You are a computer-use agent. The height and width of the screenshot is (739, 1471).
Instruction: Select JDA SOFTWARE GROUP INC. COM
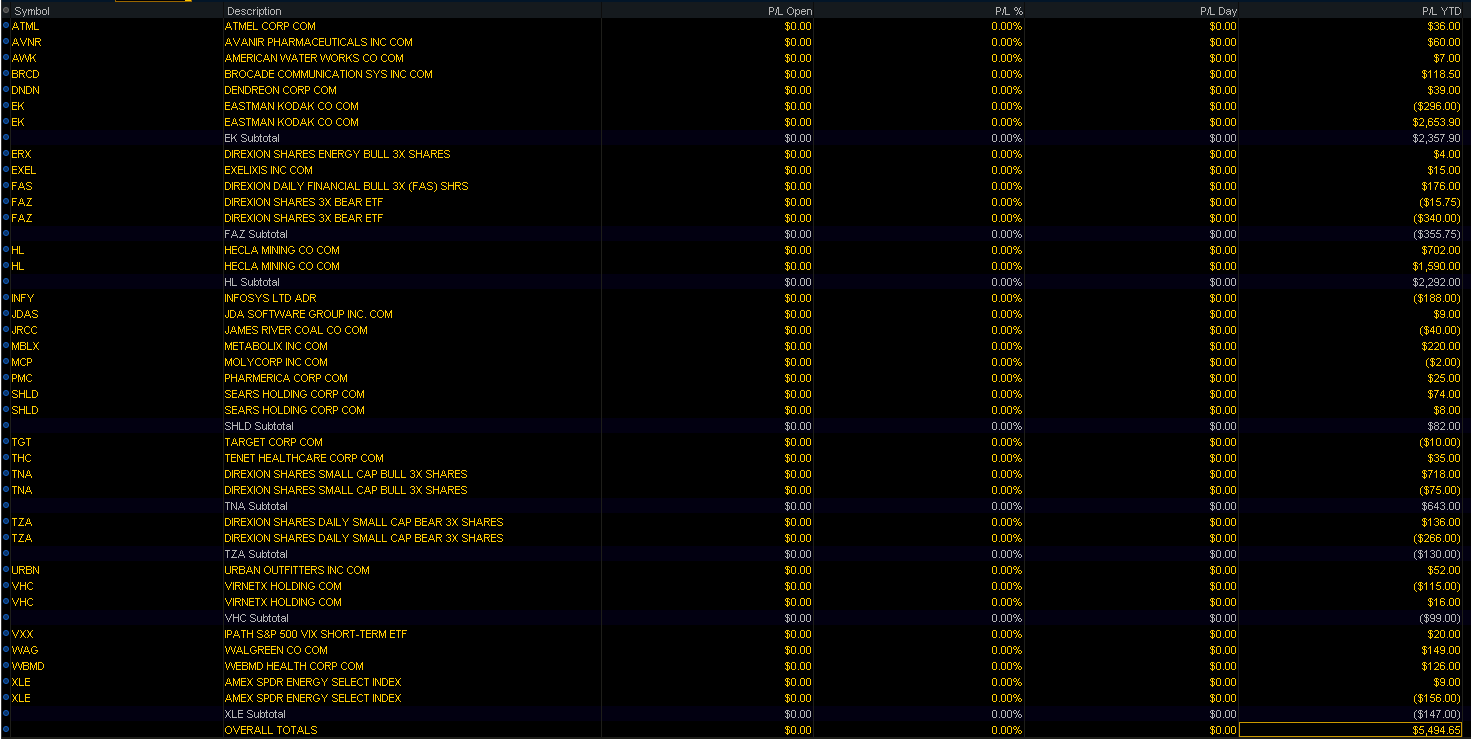[x=308, y=314]
